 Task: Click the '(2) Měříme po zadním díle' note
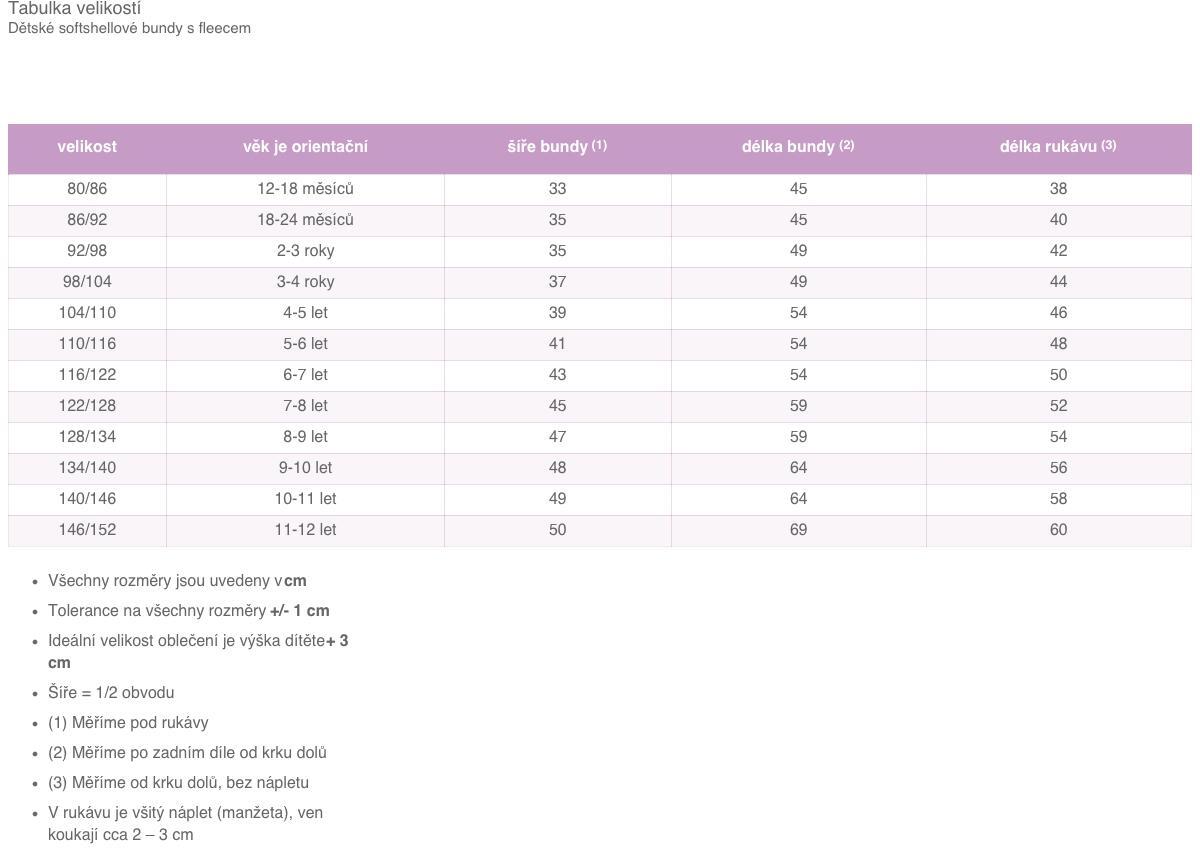(187, 753)
